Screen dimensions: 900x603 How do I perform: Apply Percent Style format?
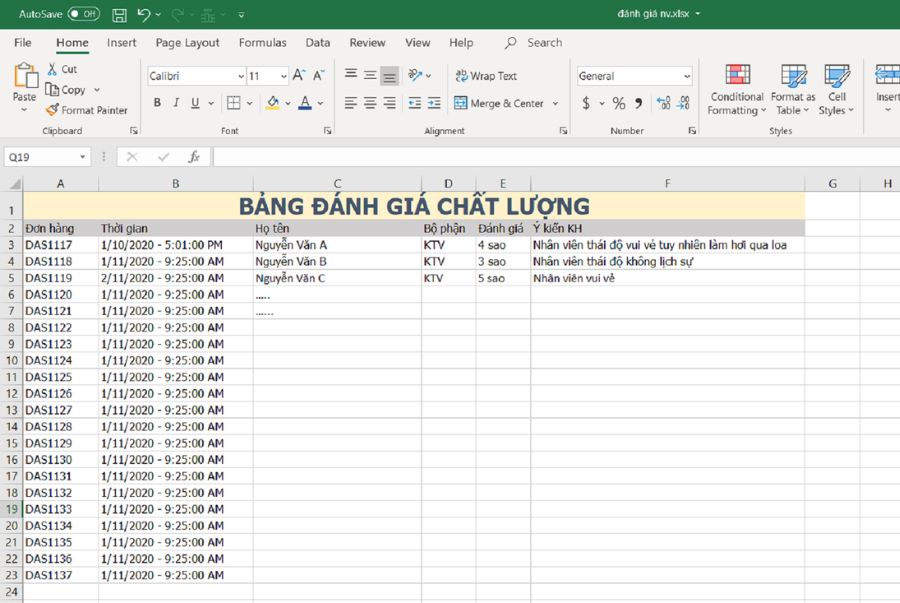click(618, 103)
